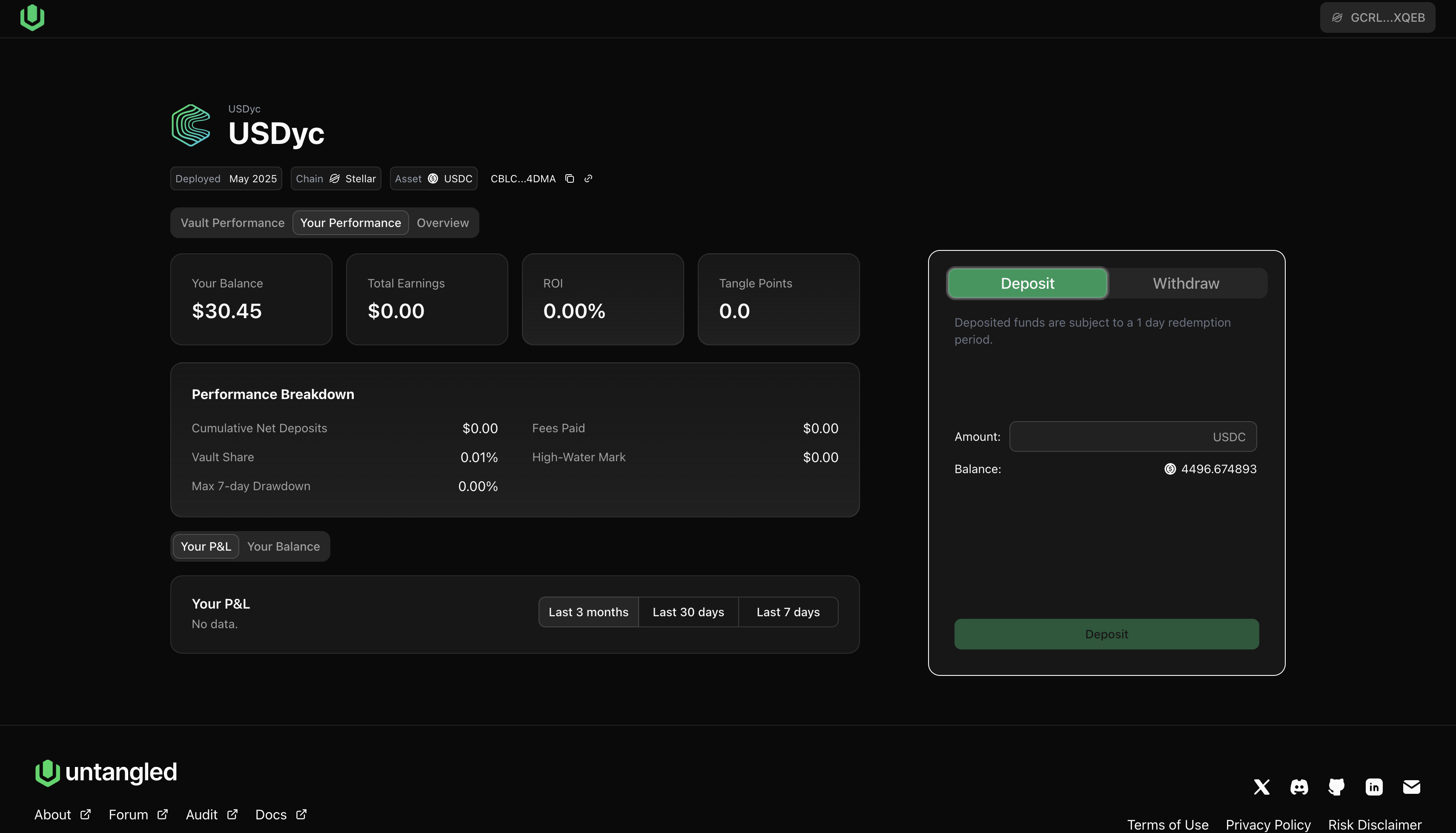
Task: Open the GCRL...XQEB wallet button
Action: point(1377,18)
